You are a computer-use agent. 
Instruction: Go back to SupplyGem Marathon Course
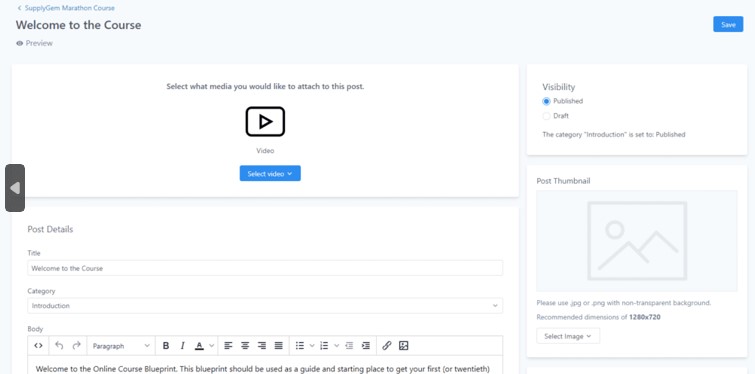tap(66, 8)
